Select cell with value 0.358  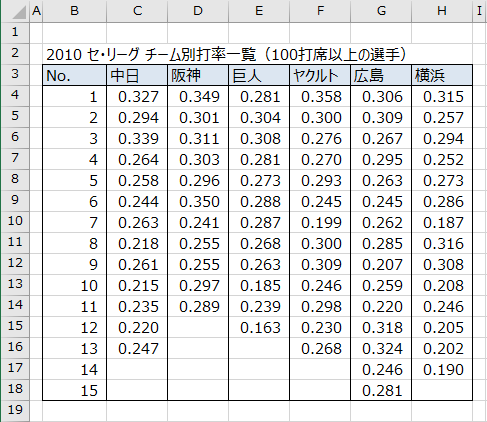320,96
